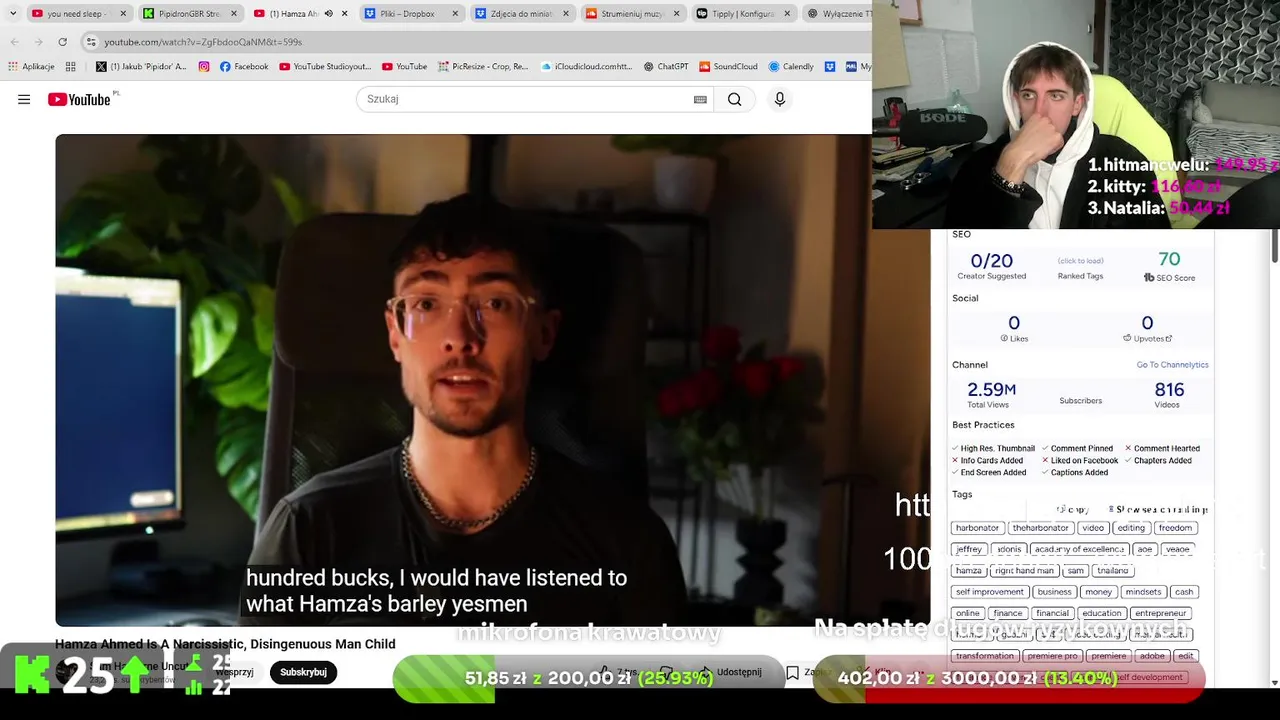1280x720 pixels.
Task: Click the Subskrybuj subscribe button
Action: click(x=303, y=672)
